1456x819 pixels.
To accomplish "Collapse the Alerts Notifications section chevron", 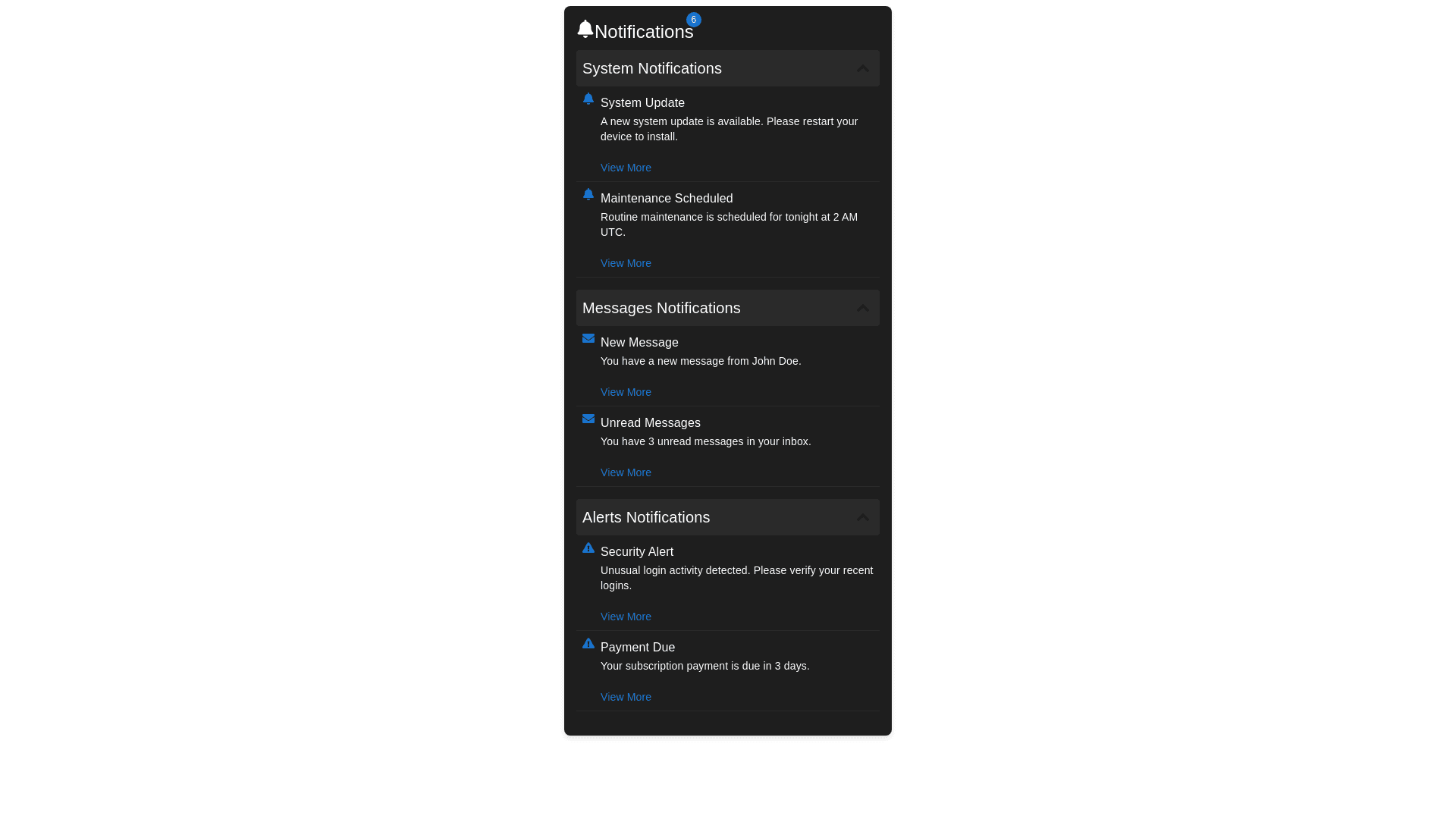I will [x=862, y=517].
